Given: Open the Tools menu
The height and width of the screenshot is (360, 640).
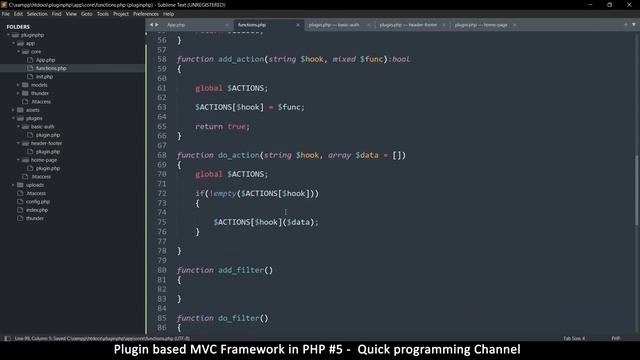Looking at the screenshot, I should tap(103, 14).
